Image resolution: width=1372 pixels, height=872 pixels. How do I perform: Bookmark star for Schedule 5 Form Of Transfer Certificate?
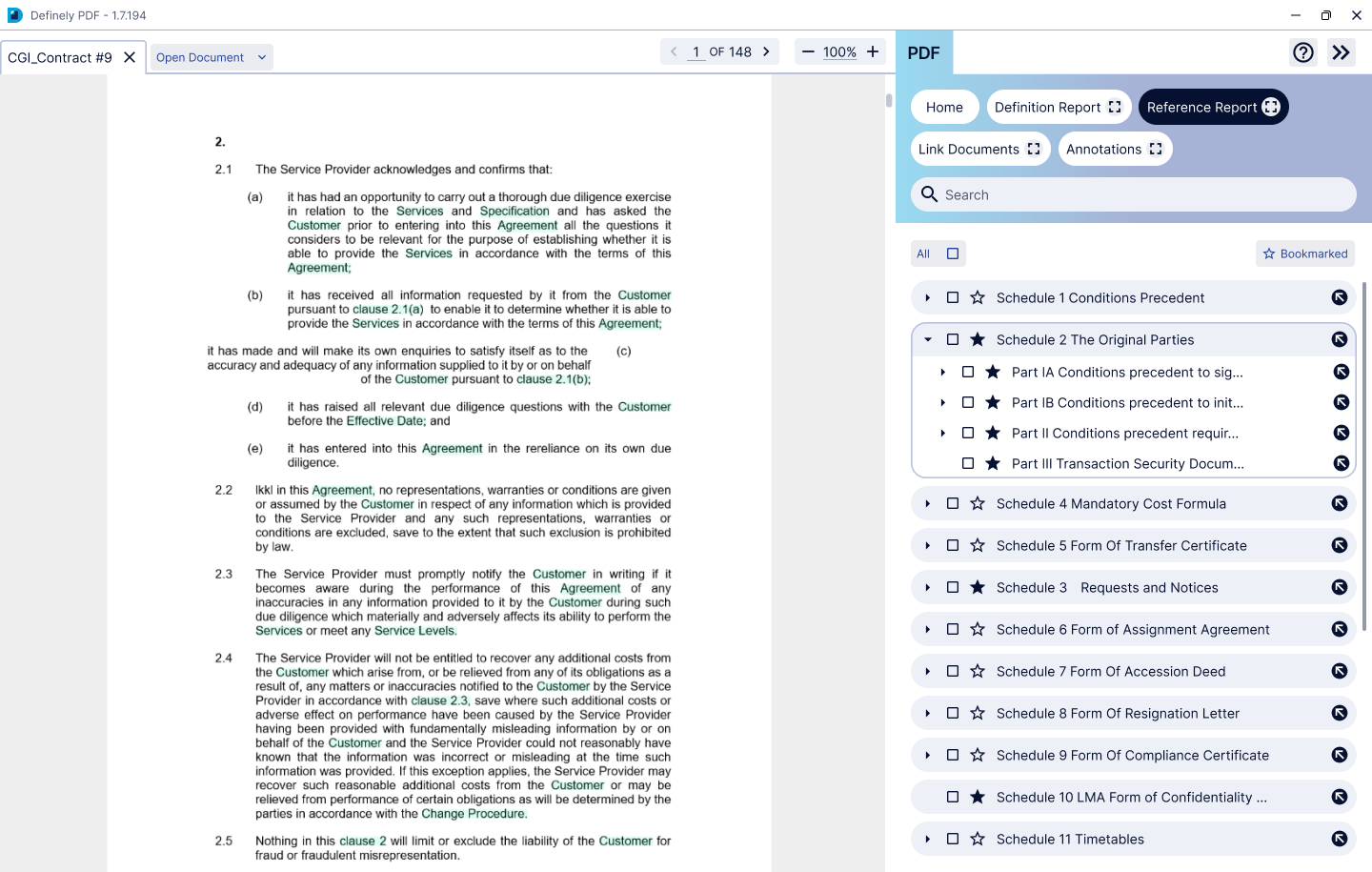978,545
